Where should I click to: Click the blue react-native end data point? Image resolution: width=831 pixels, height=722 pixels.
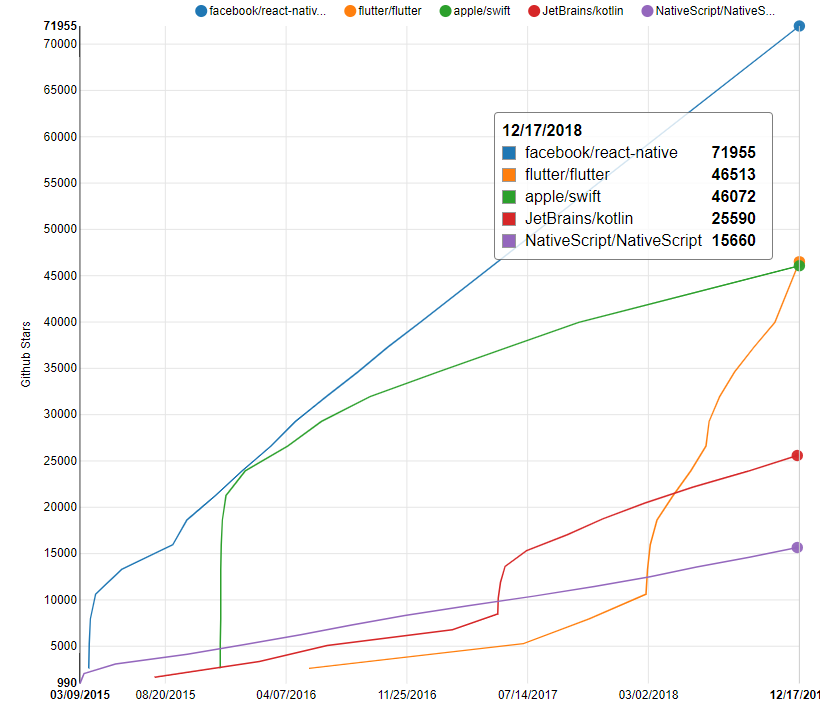[x=799, y=26]
